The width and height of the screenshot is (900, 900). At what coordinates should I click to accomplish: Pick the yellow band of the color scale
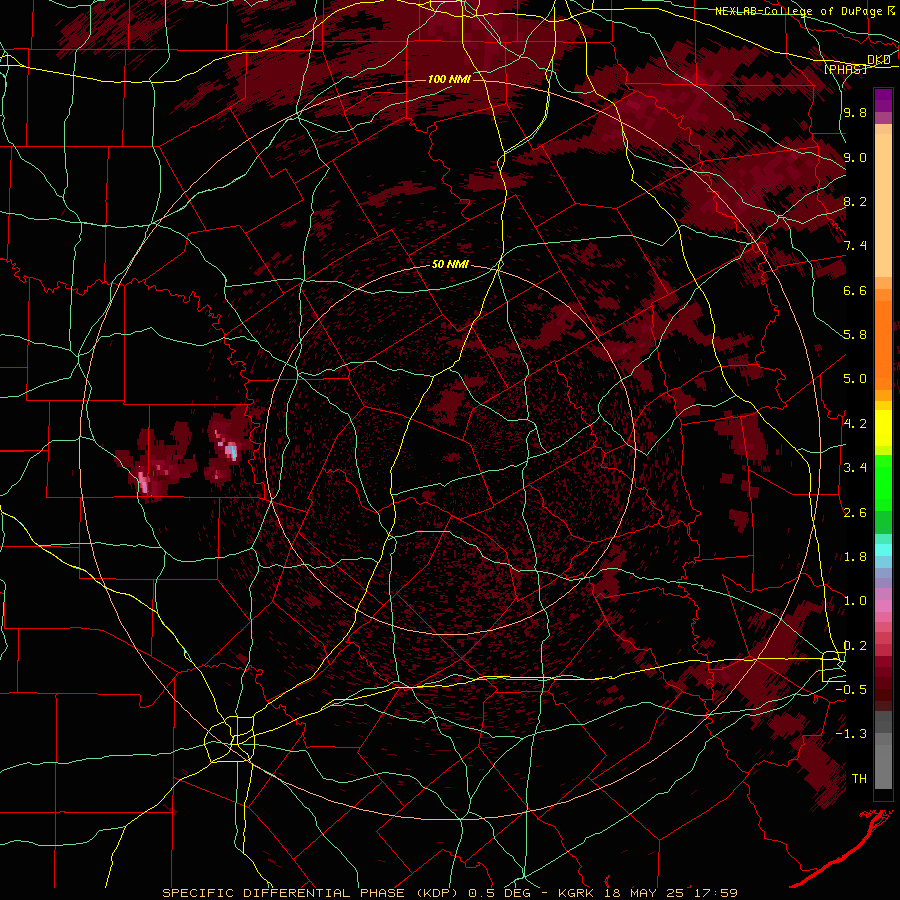coord(883,428)
